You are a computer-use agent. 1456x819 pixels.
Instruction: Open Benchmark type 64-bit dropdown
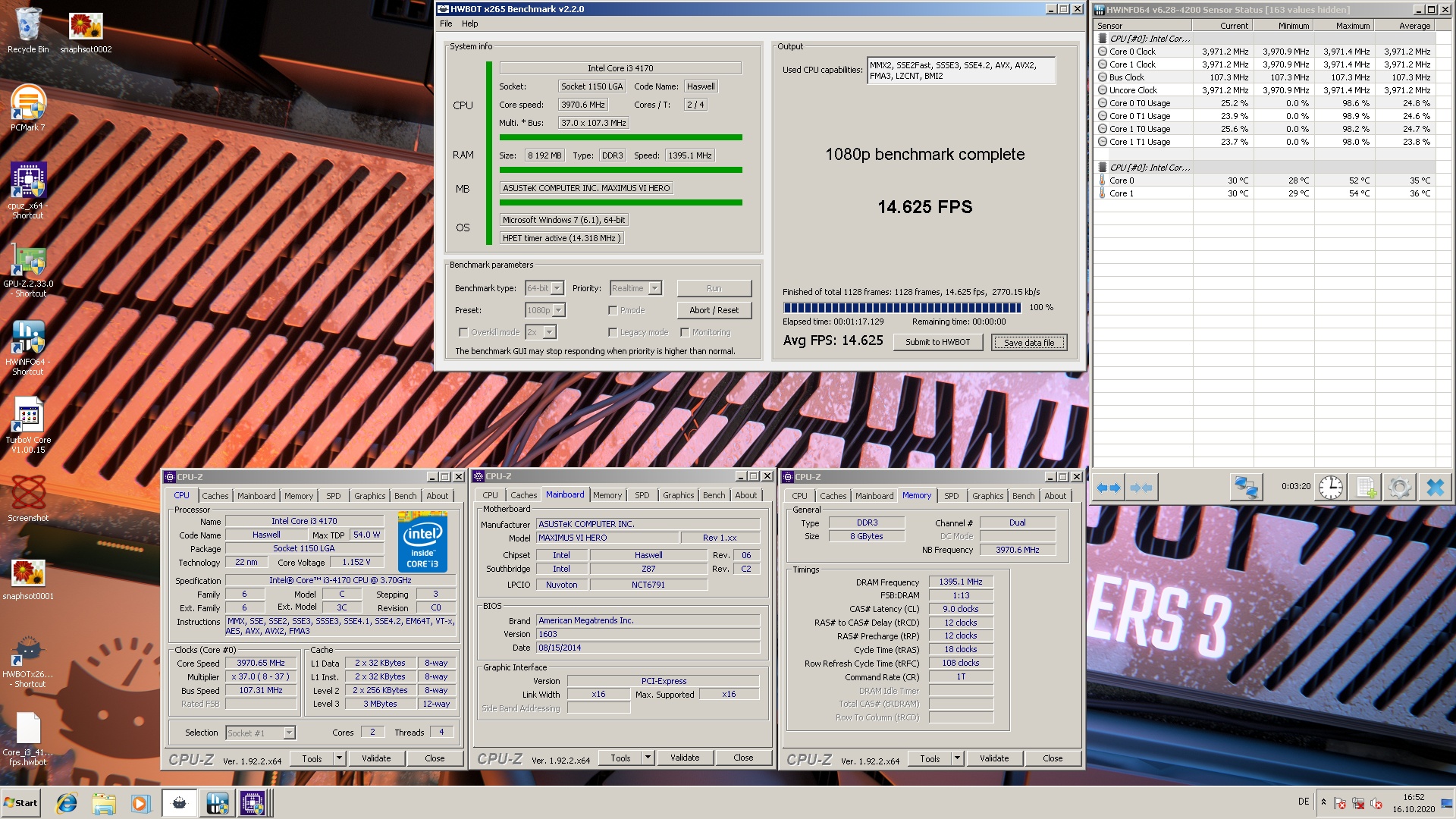544,288
